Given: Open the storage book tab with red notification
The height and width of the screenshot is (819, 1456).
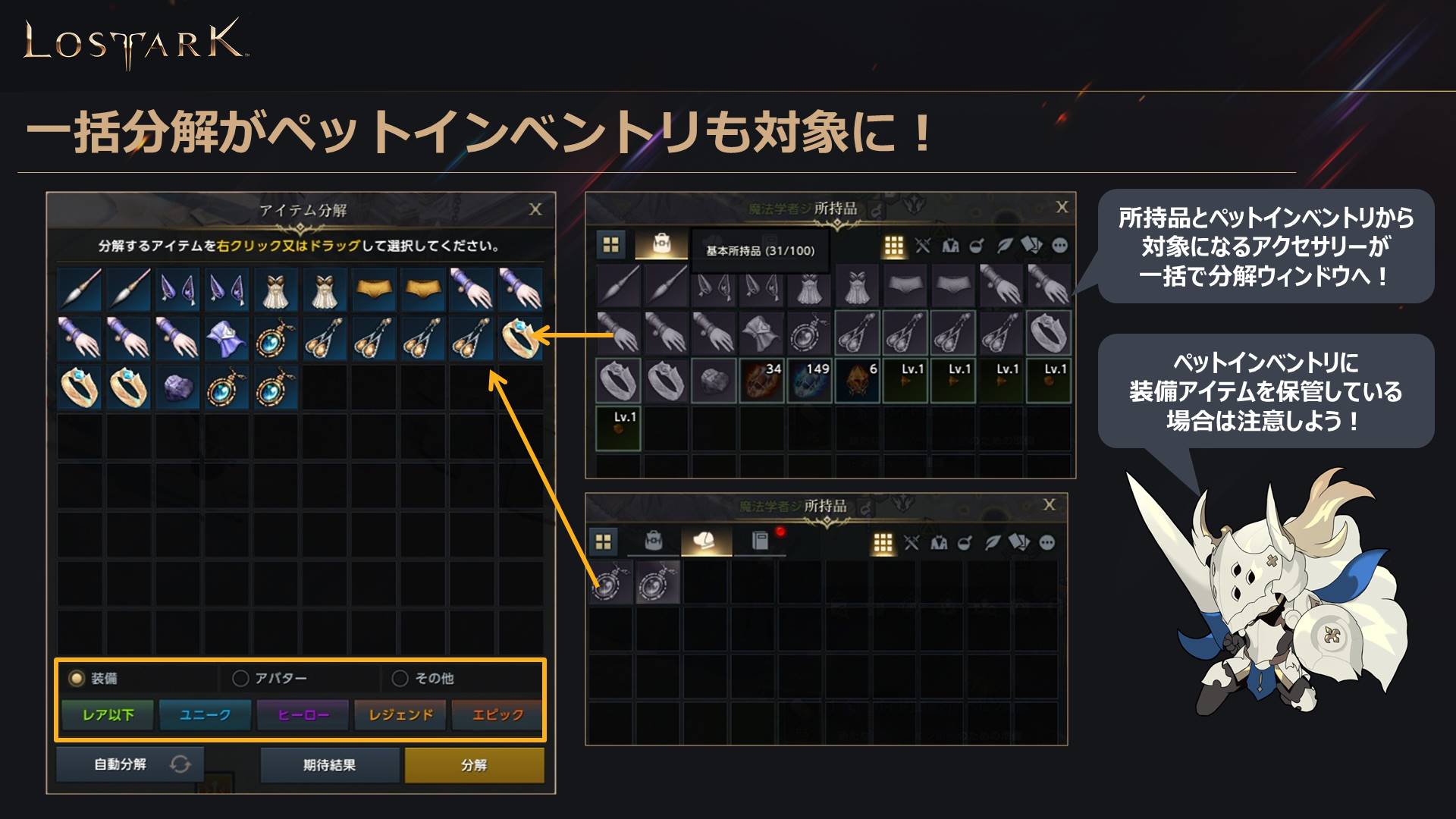Looking at the screenshot, I should pyautogui.click(x=761, y=541).
